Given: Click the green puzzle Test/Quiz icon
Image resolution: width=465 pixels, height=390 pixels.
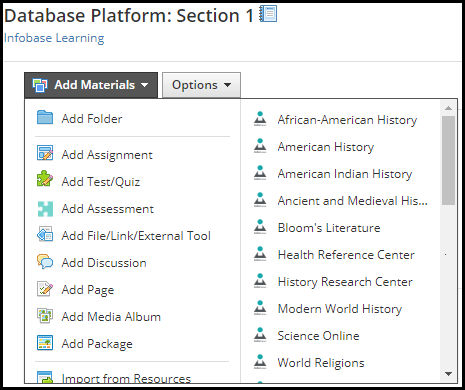Looking at the screenshot, I should [45, 179].
